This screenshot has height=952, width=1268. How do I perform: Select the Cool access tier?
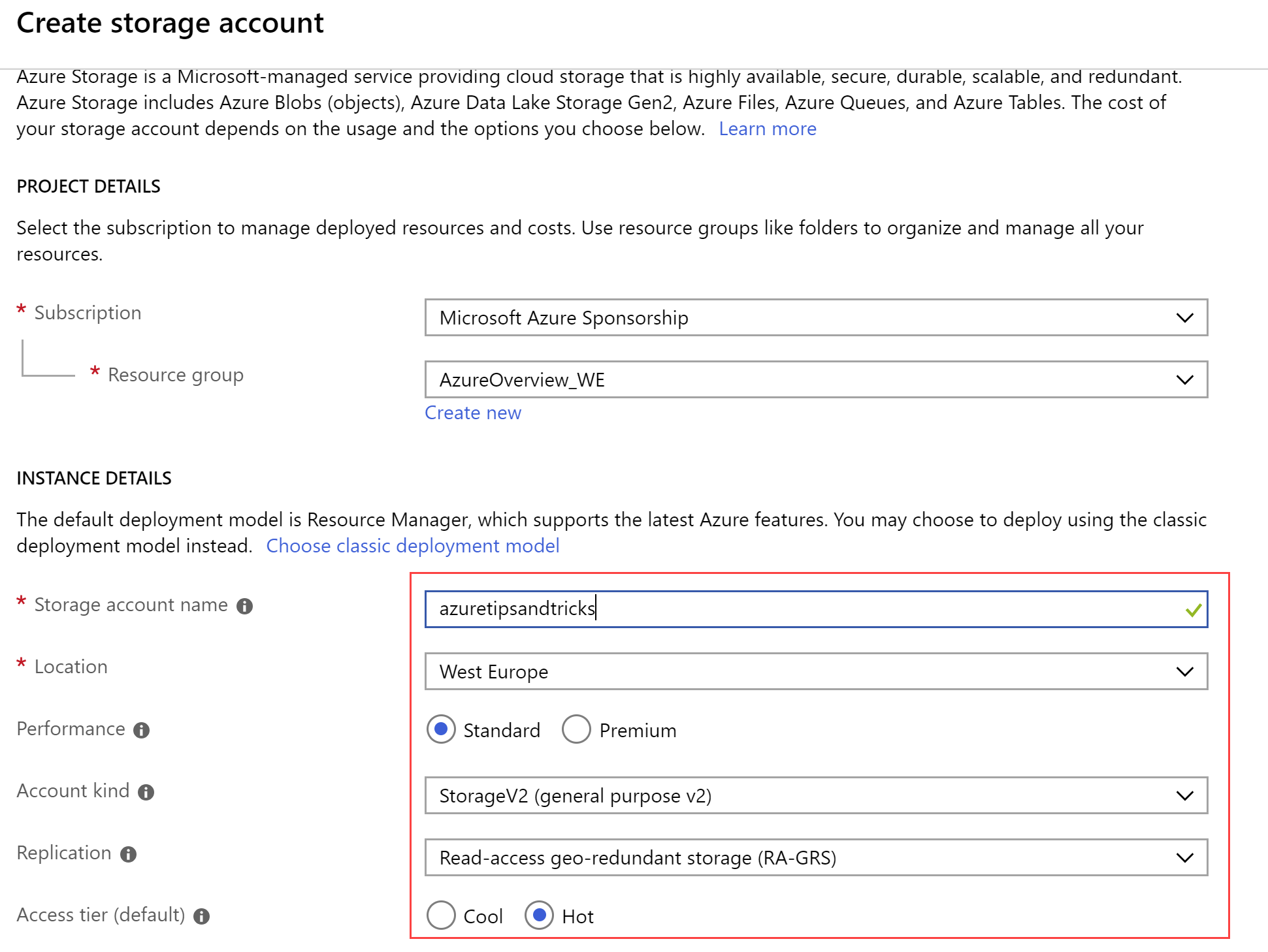441,915
